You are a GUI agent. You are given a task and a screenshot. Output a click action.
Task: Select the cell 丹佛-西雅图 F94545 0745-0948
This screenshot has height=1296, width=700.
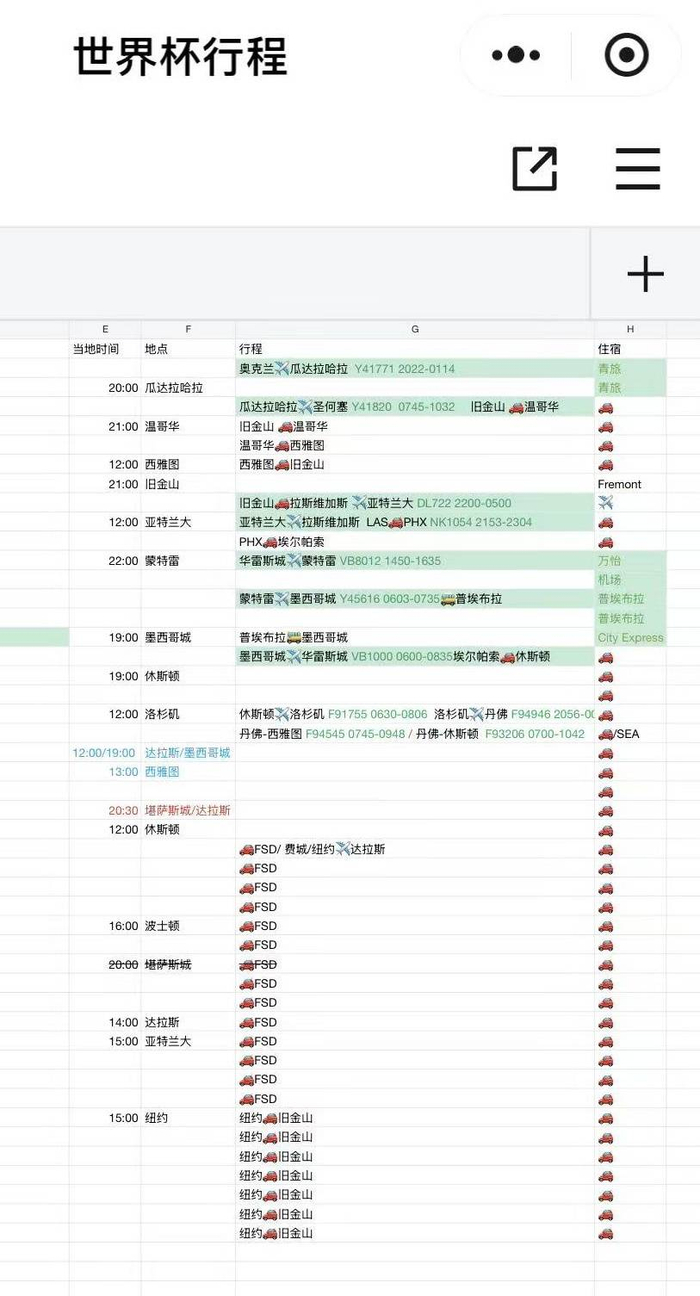[x=415, y=734]
